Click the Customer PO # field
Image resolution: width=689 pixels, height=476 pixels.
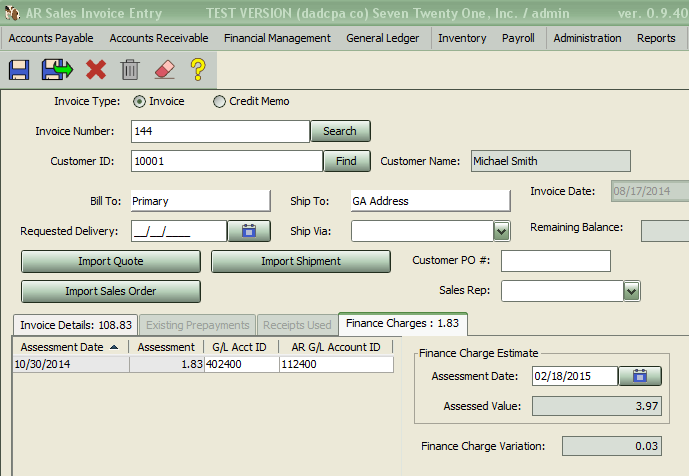(556, 261)
